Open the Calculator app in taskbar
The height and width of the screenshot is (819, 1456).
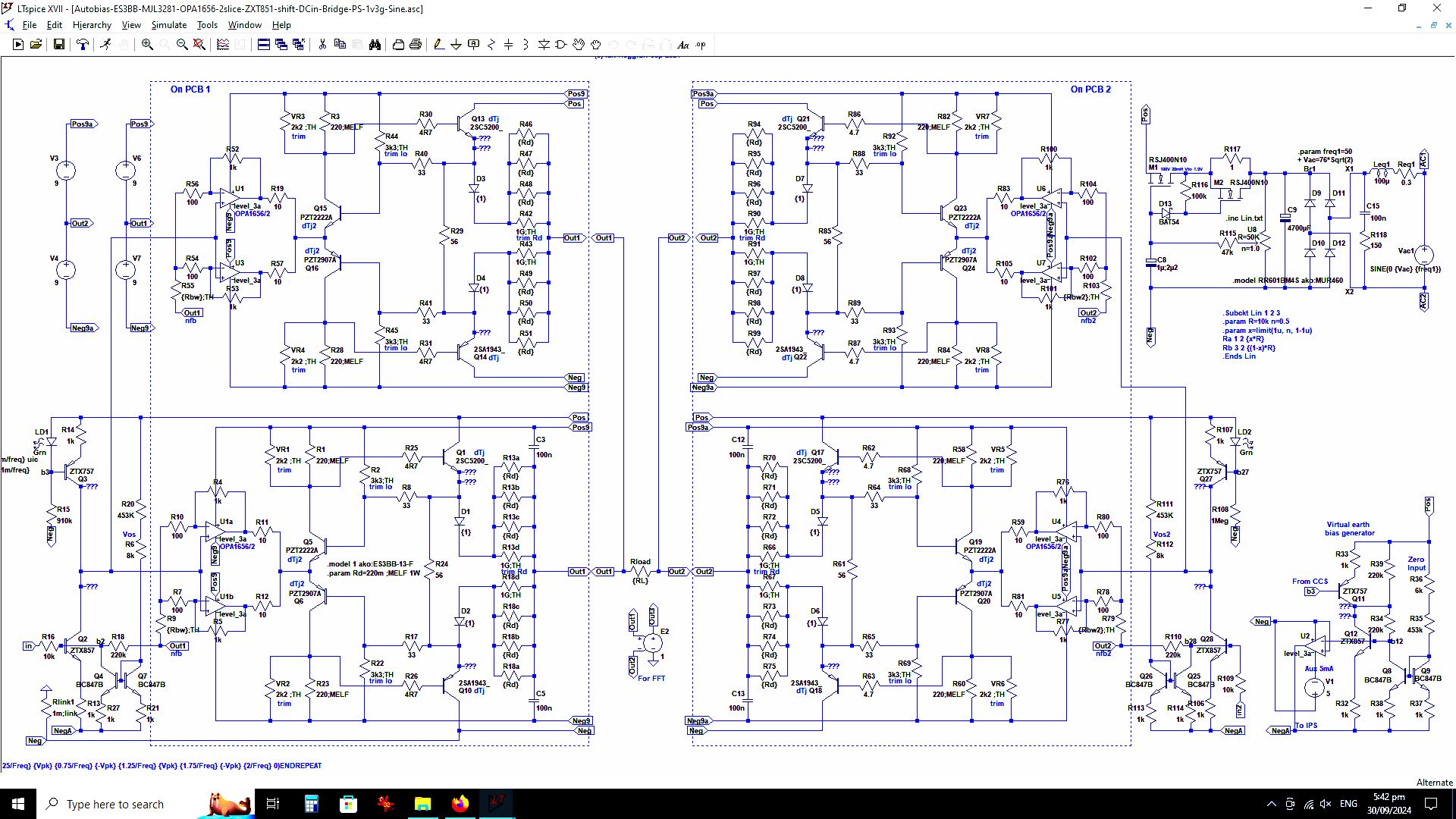312,804
